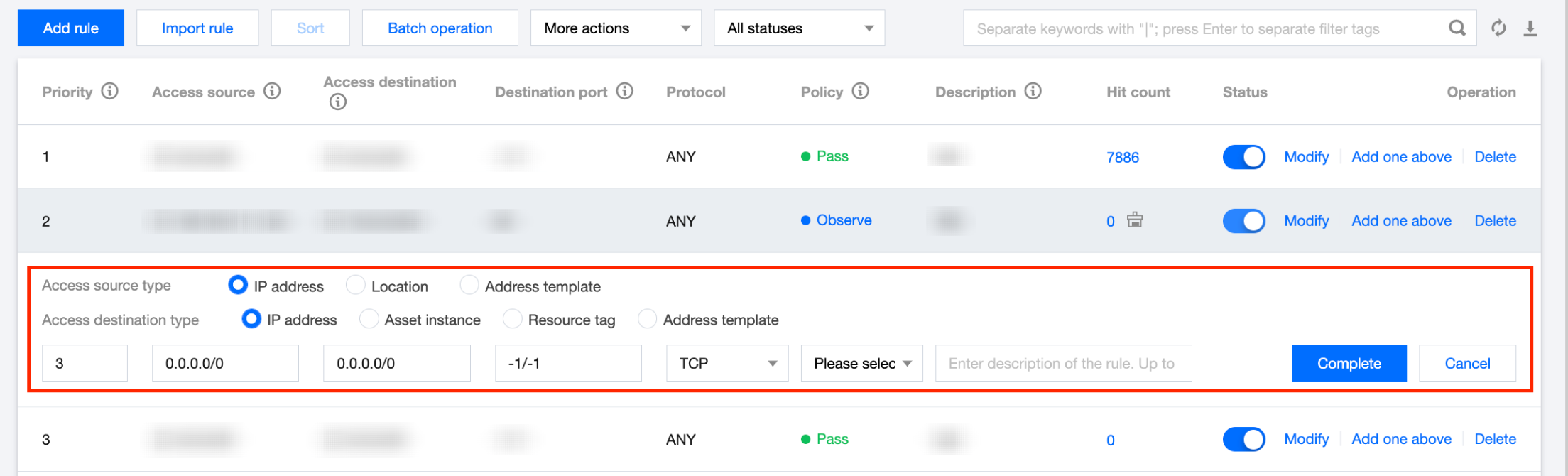Screen dimensions: 1568x476
Task: Click the Batch operation button
Action: tap(440, 28)
